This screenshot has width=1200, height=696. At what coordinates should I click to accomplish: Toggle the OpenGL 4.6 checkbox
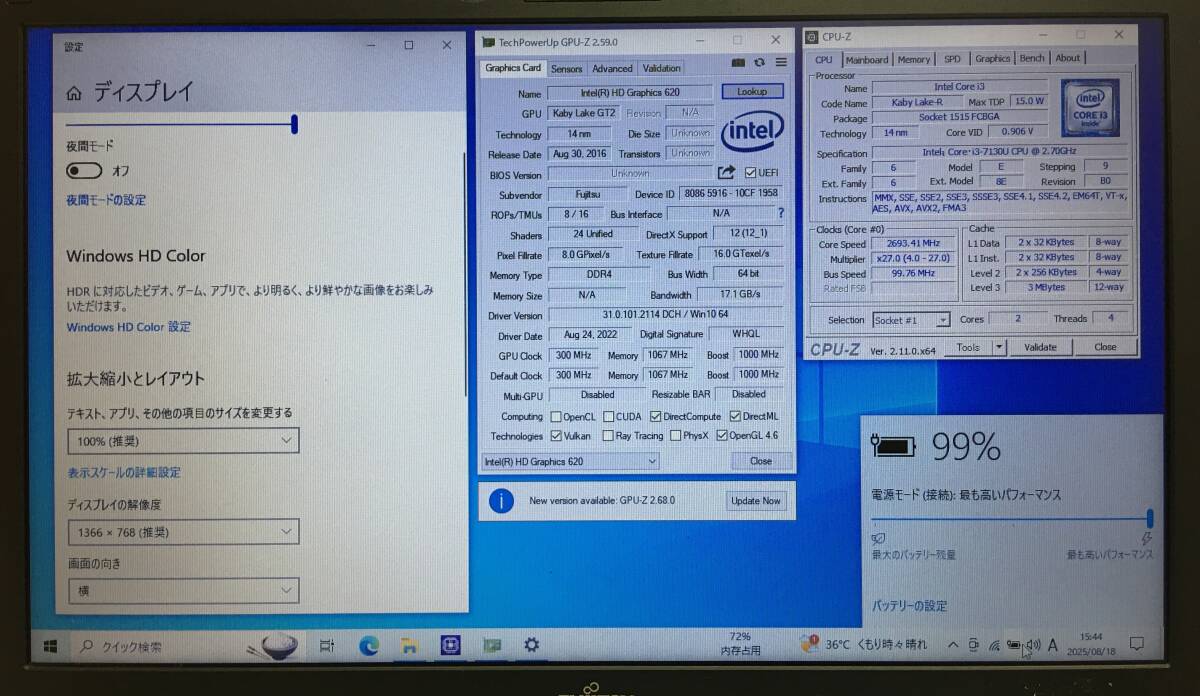722,436
